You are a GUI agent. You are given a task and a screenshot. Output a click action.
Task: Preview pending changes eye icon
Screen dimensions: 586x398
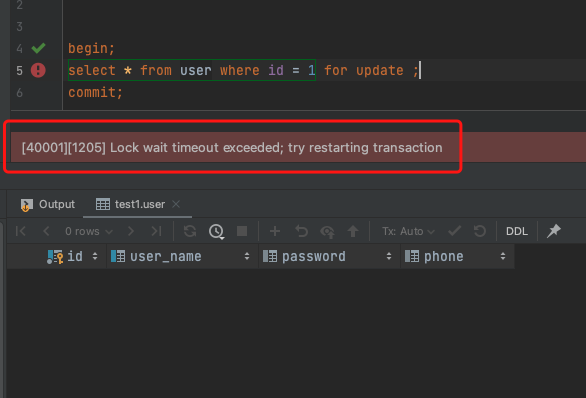pyautogui.click(x=327, y=232)
